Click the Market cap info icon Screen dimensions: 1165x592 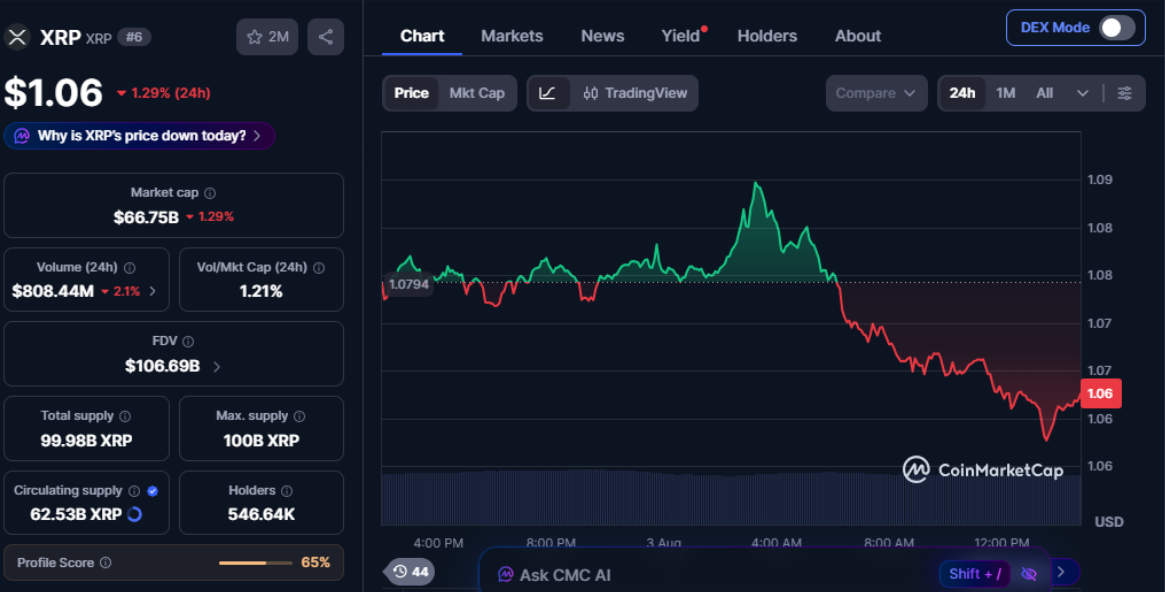210,193
